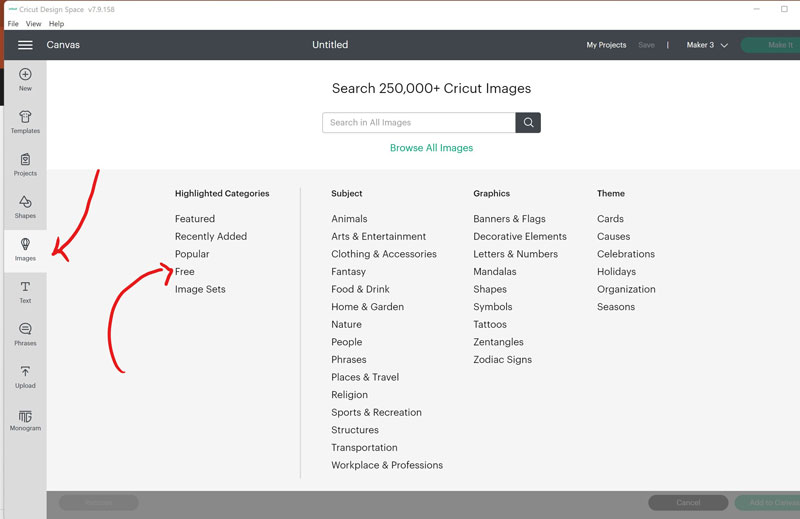Image resolution: width=800 pixels, height=519 pixels.
Task: Click the New project icon
Action: click(x=25, y=80)
